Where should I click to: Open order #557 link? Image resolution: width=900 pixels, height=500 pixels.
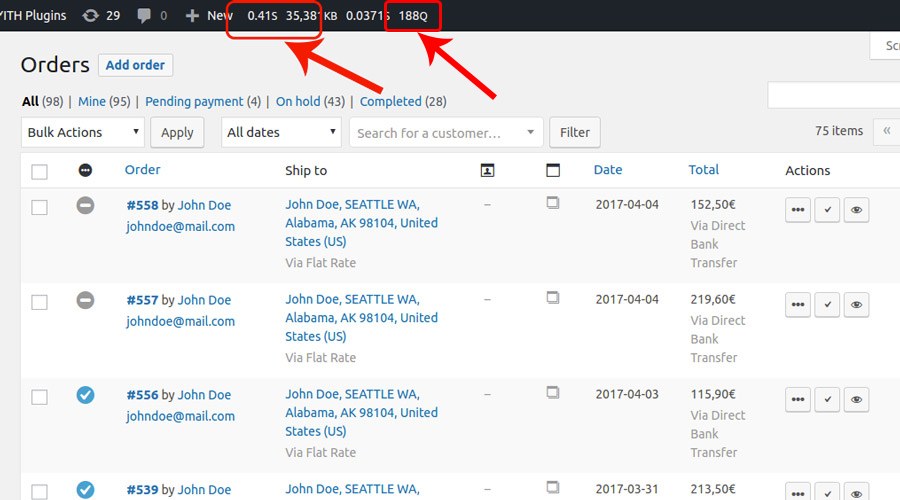pos(142,300)
